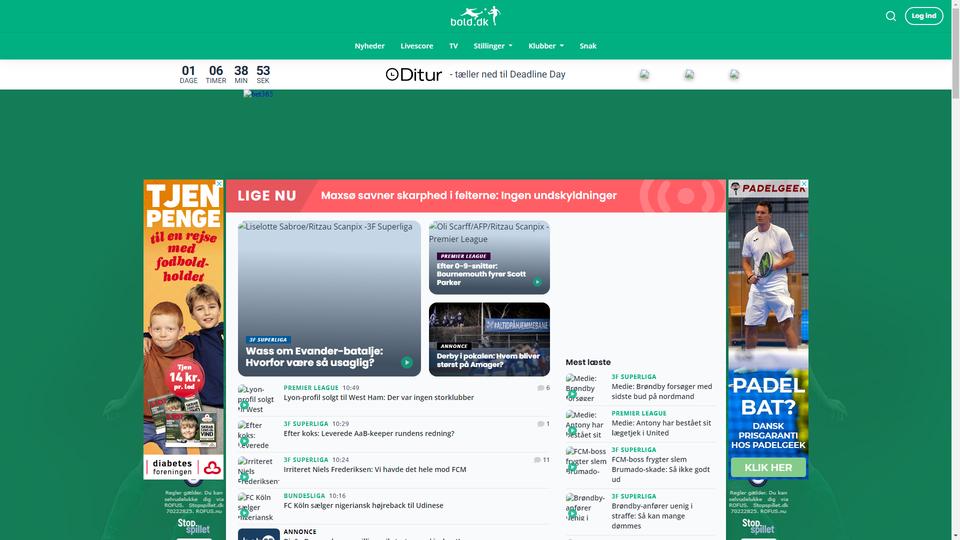The image size is (960, 540).
Task: Click the Efter koks article thumbnail
Action: tap(258, 435)
